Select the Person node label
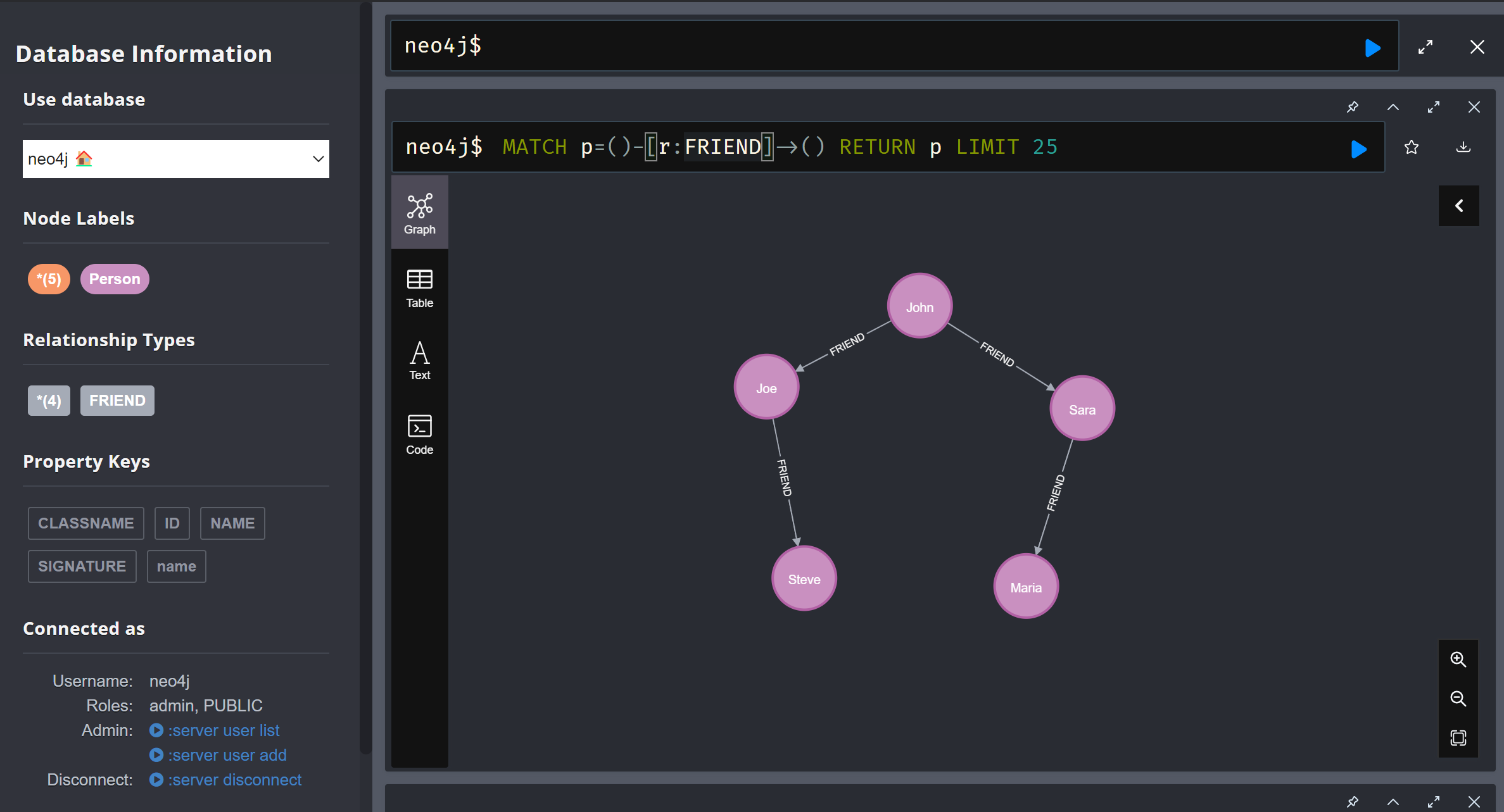The width and height of the screenshot is (1504, 812). pos(115,279)
